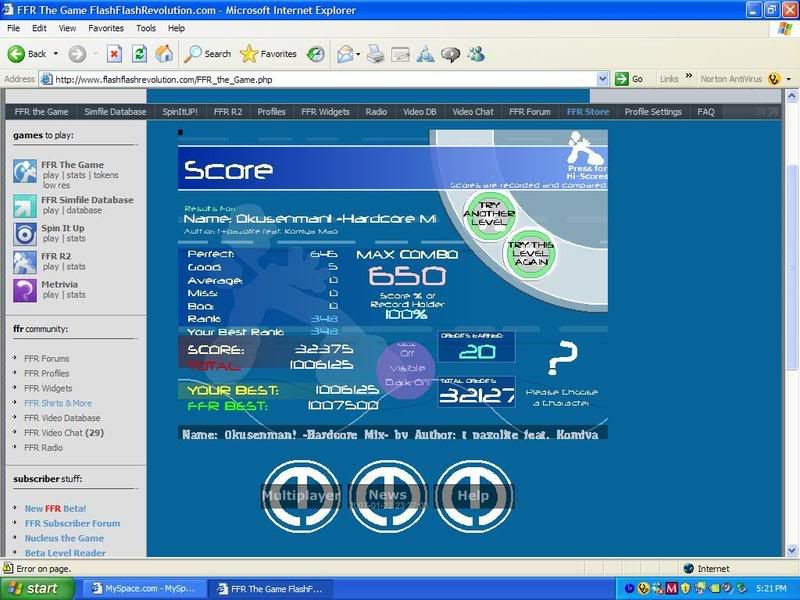Viewport: 800px width, 600px height.
Task: Click the Press for Hi-Scores character icon
Action: [586, 150]
